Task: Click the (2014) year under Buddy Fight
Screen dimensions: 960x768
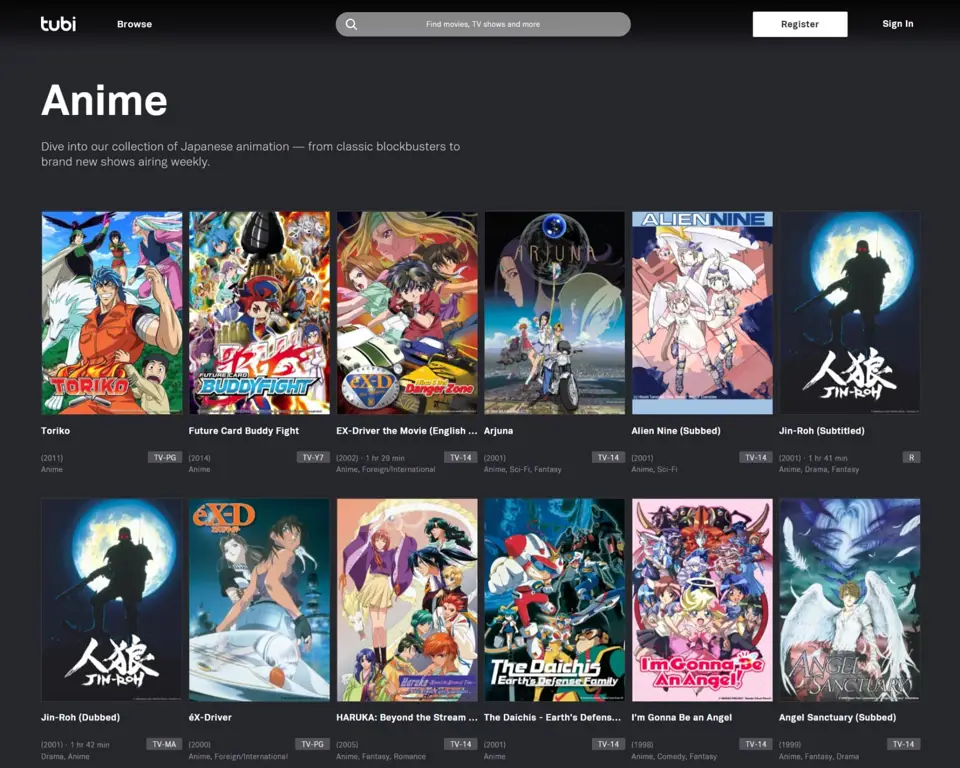Action: [x=200, y=457]
